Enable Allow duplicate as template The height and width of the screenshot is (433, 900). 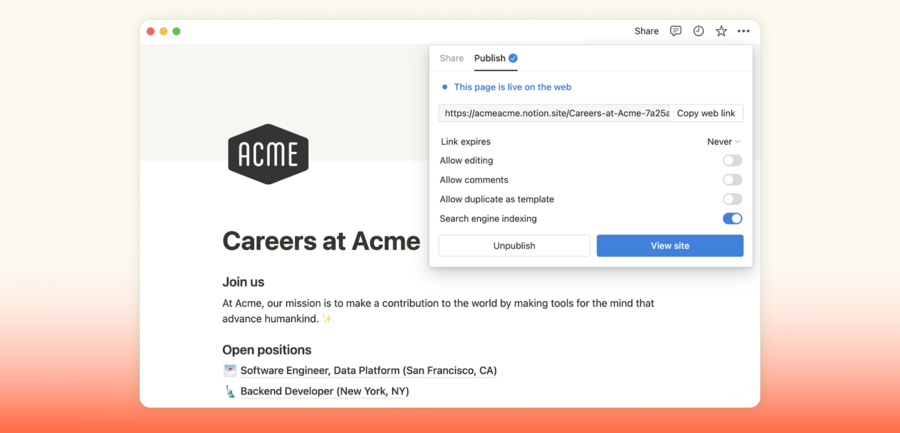point(732,199)
